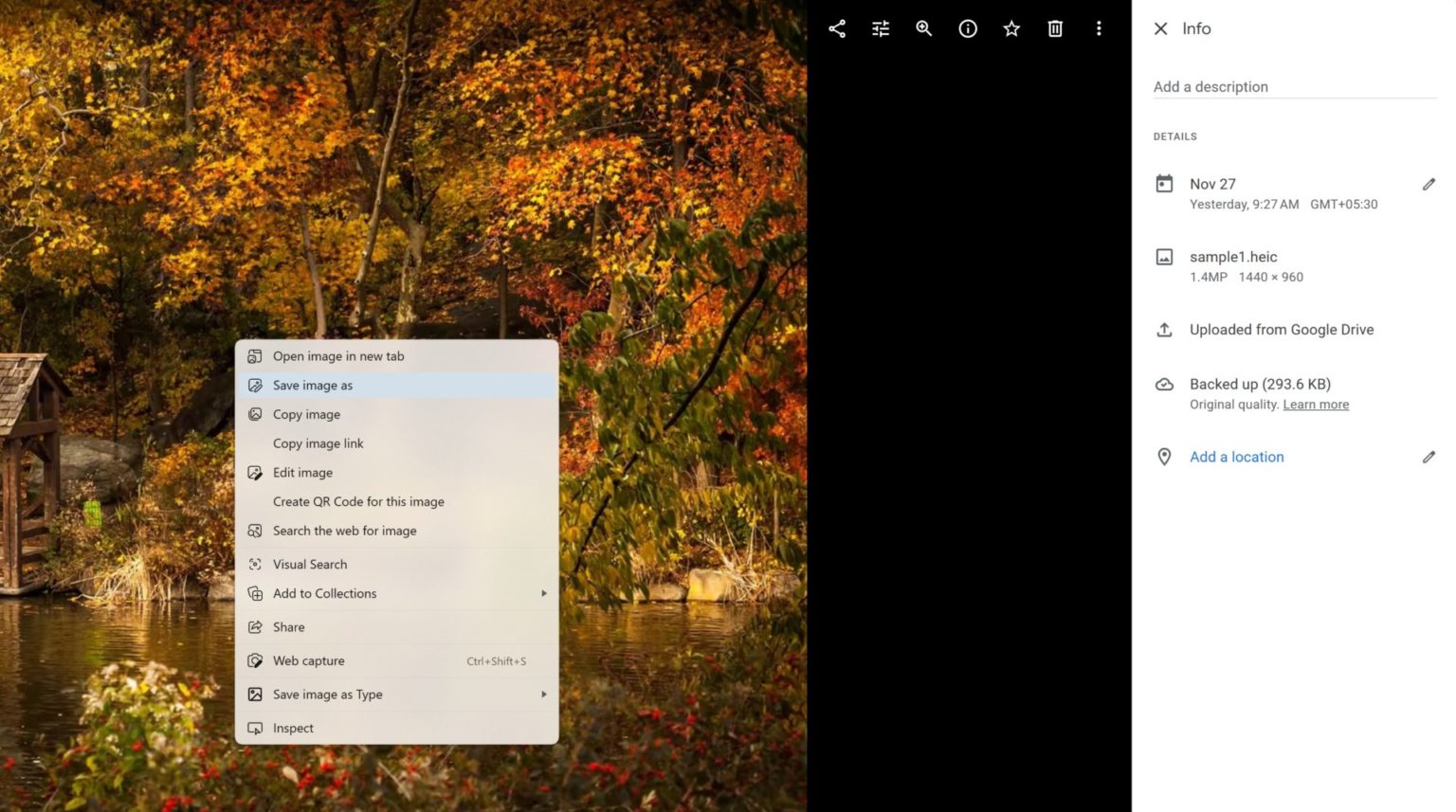This screenshot has width=1456, height=812.
Task: Open the photo editing adjustments tool
Action: coord(880,28)
